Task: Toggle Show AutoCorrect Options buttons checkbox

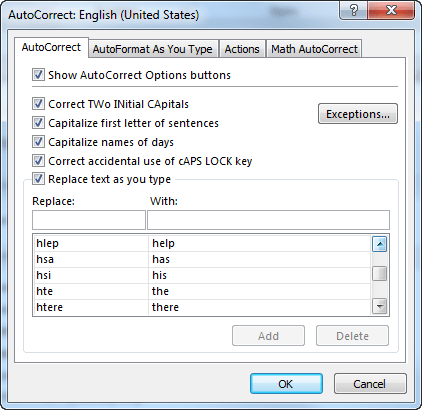Action: (x=38, y=75)
